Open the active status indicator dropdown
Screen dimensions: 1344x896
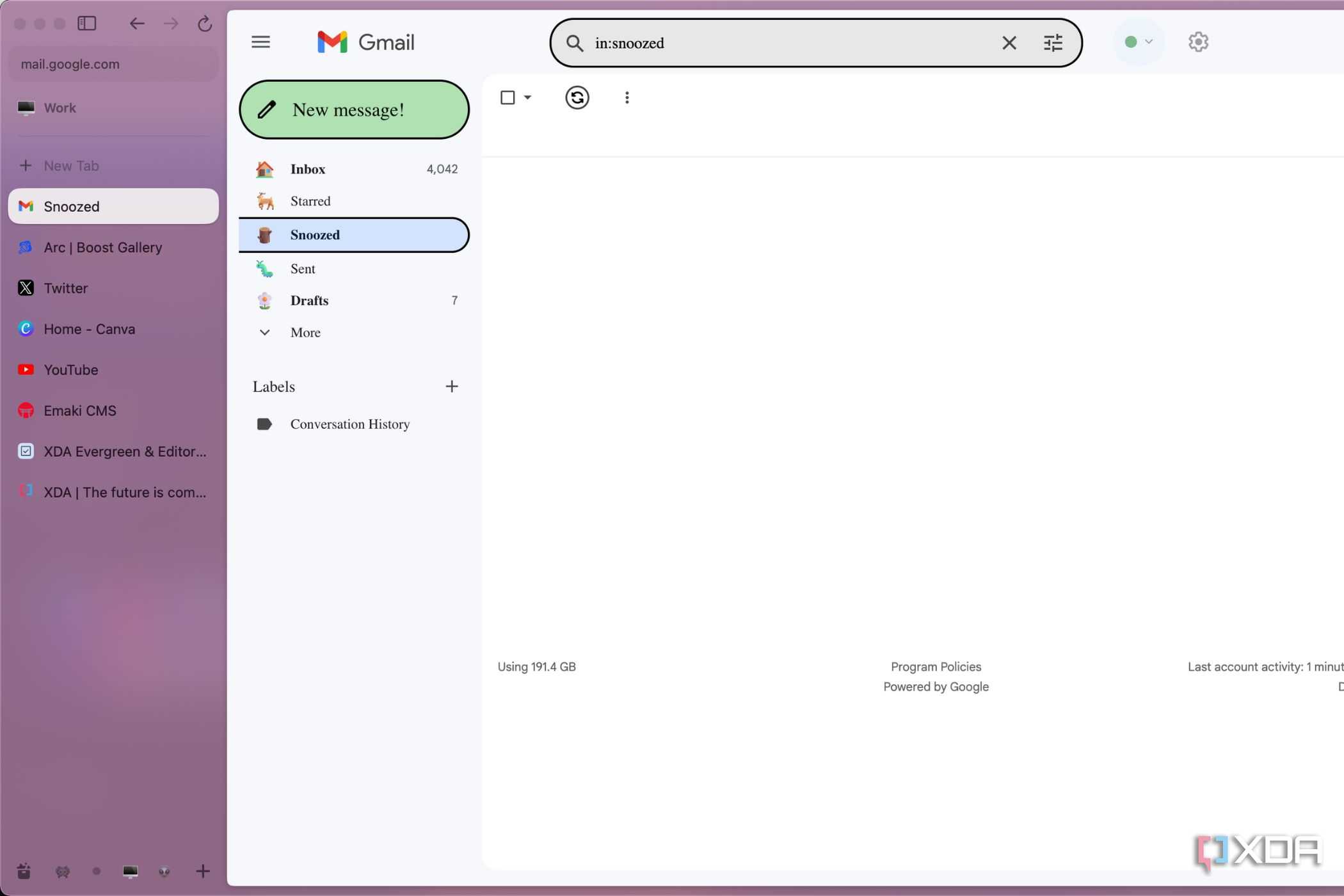(1139, 42)
